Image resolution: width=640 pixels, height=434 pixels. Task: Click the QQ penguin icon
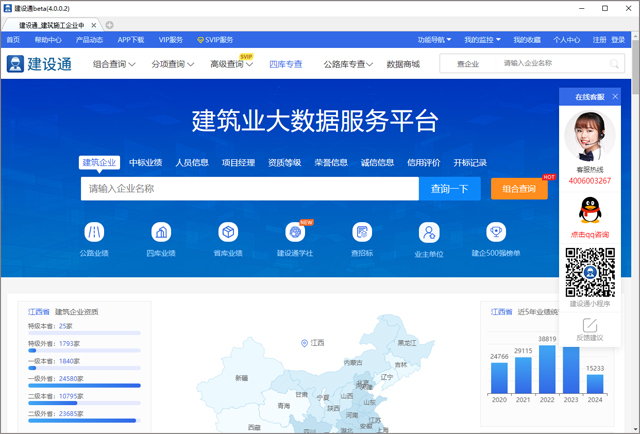(590, 210)
